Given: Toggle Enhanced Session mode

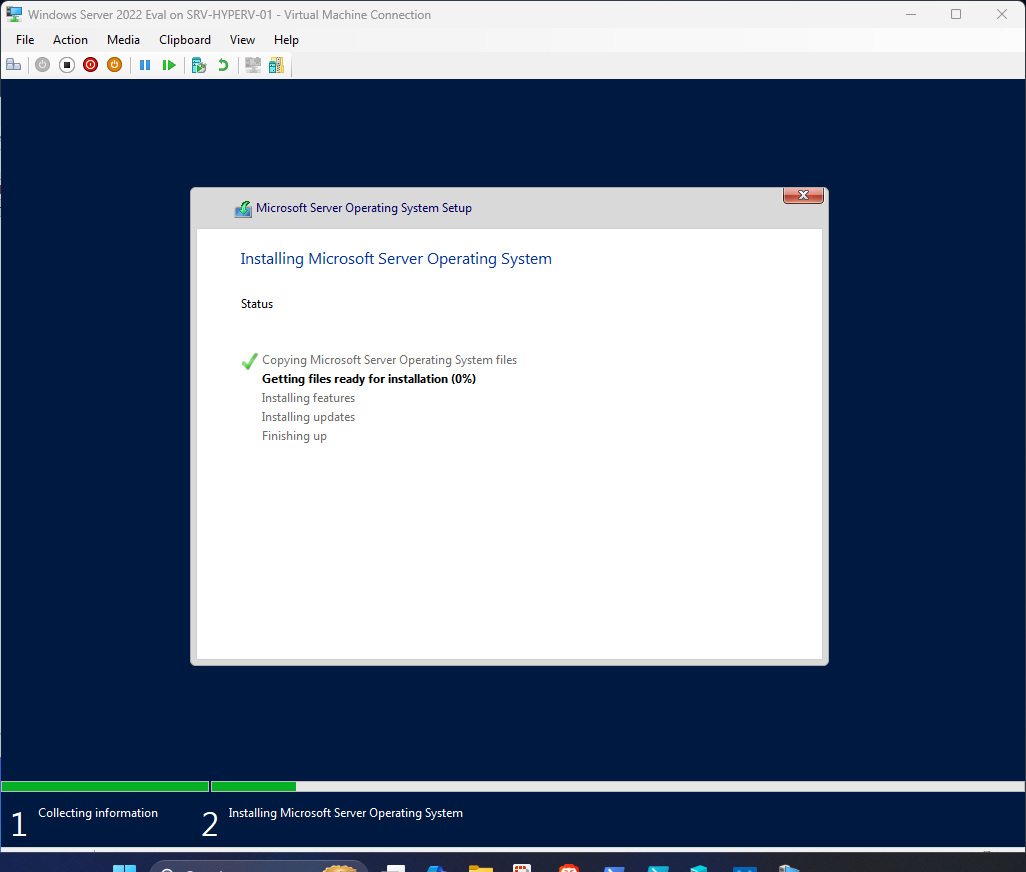Looking at the screenshot, I should (x=252, y=64).
